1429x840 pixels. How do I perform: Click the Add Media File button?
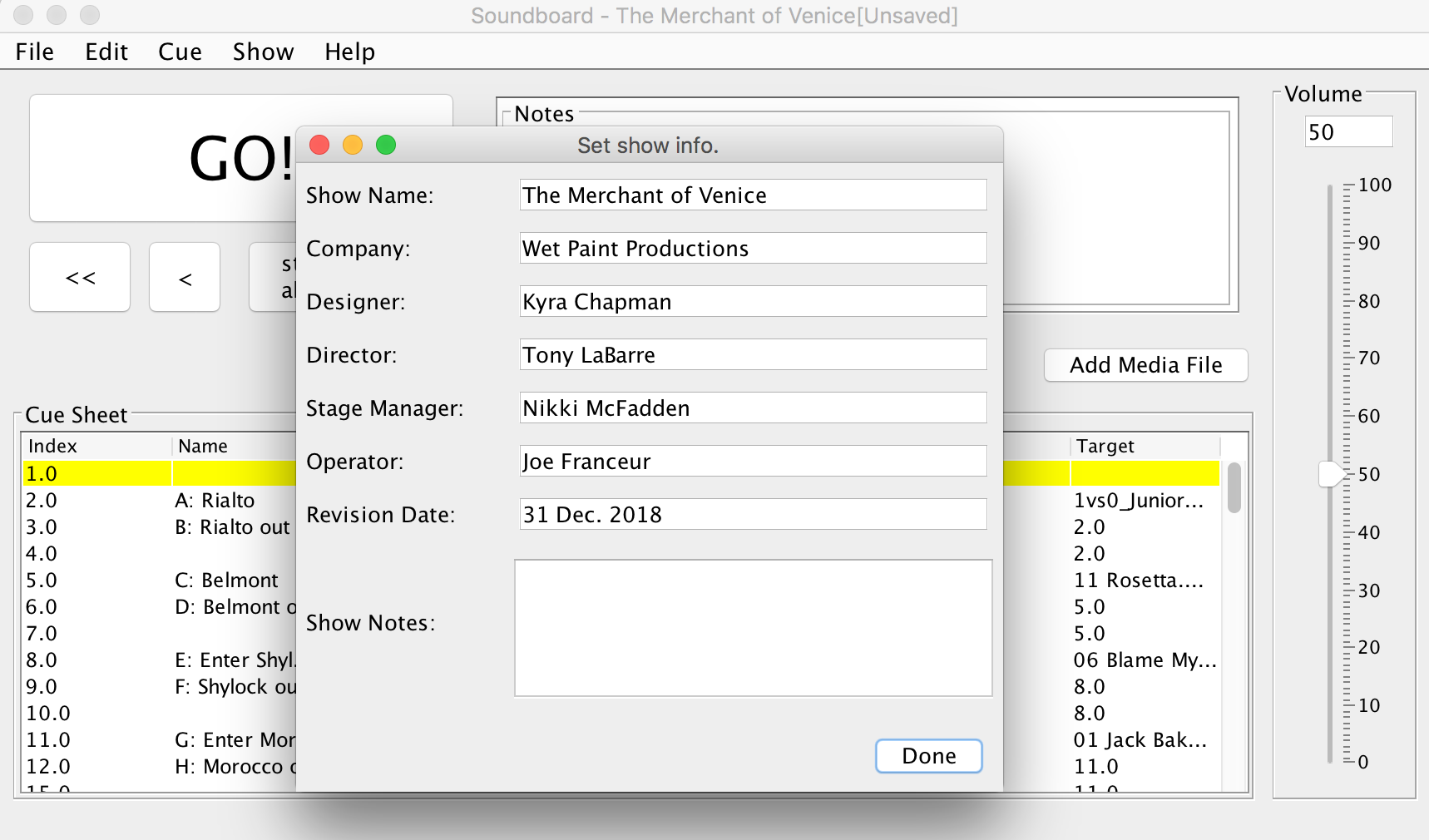pos(1145,365)
